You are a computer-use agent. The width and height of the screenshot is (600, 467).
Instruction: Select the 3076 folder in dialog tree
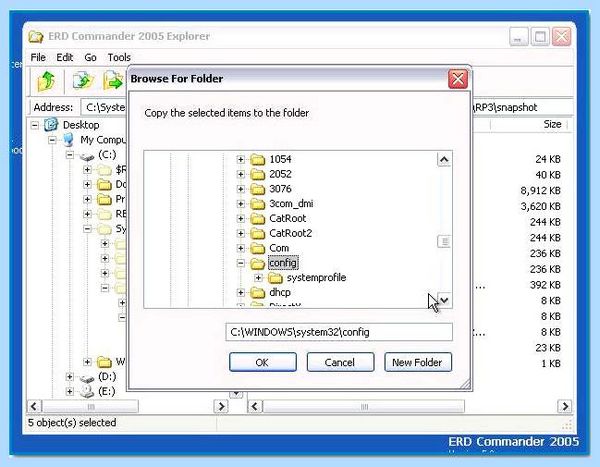(x=280, y=189)
